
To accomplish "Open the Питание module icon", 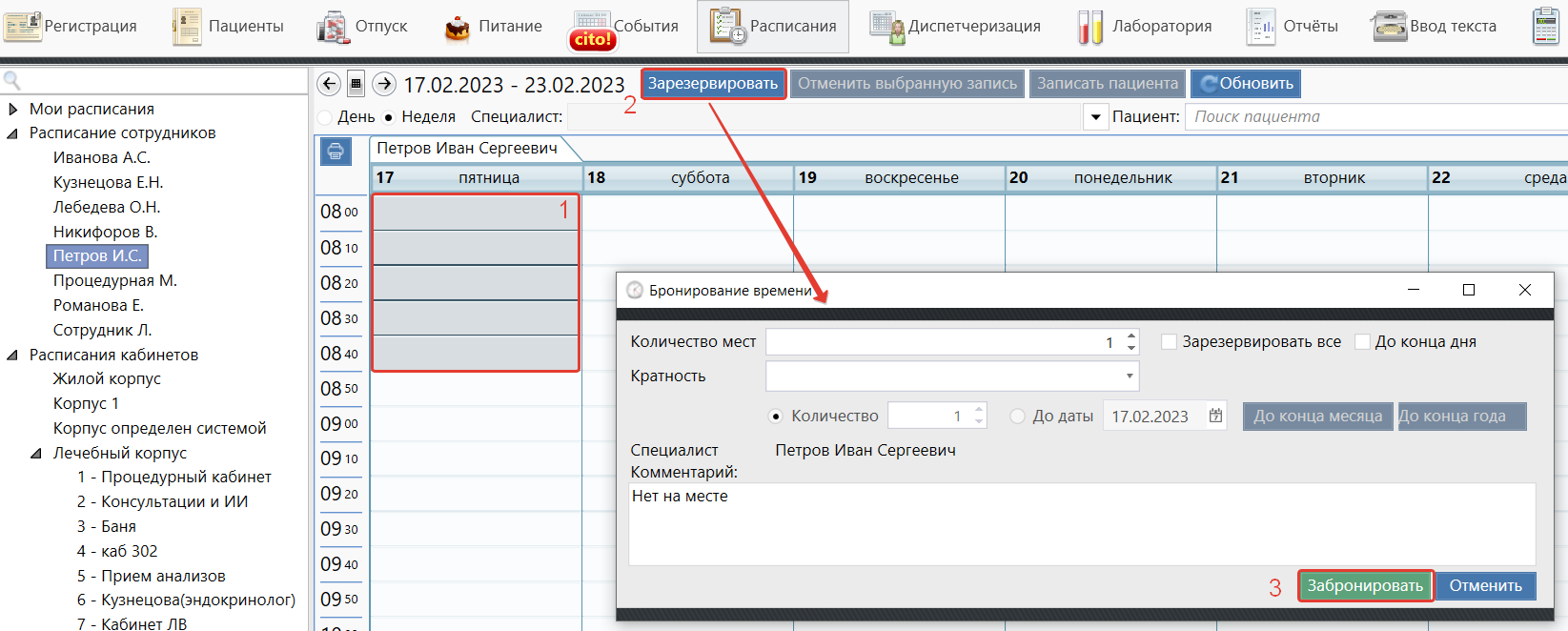I will click(x=458, y=27).
